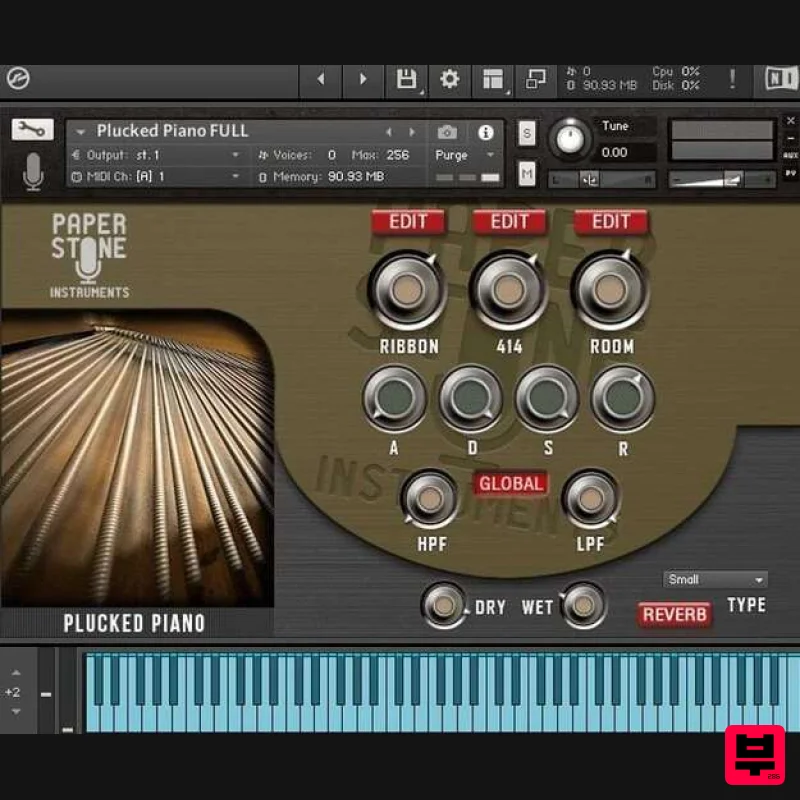Click the LPF filter knob

[x=590, y=499]
